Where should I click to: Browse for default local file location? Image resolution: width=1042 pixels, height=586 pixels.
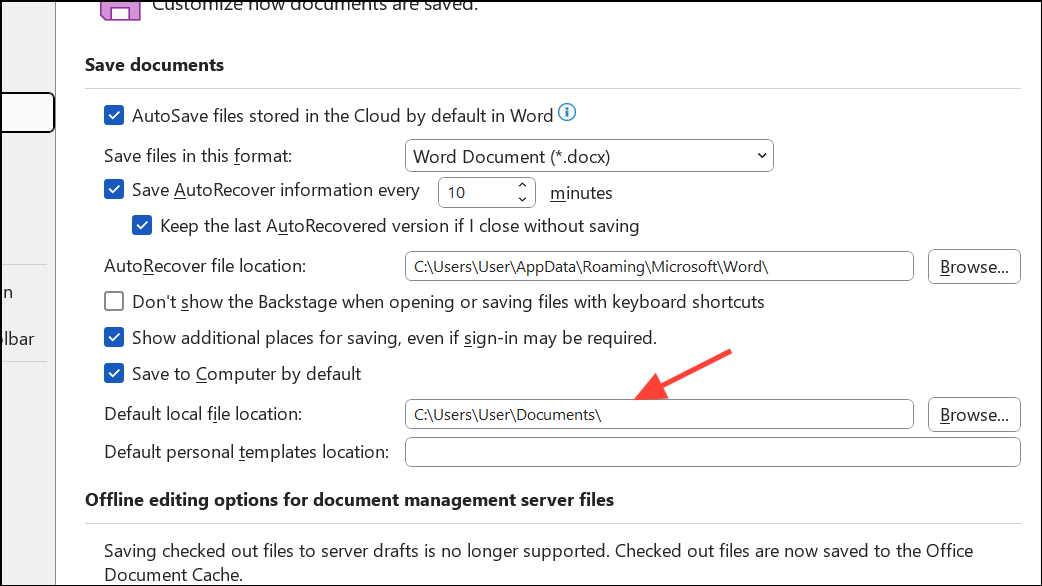click(x=973, y=414)
